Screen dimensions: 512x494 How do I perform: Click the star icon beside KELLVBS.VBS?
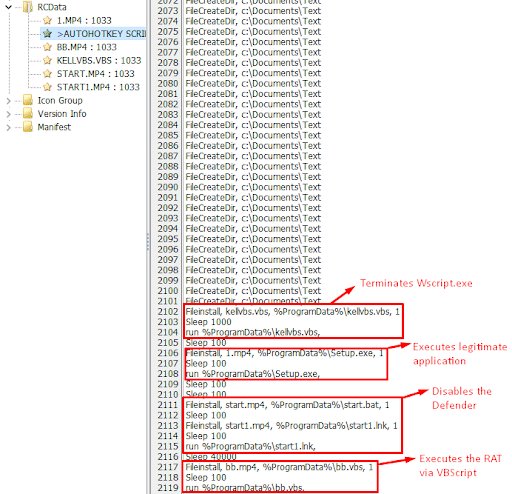pyautogui.click(x=48, y=60)
